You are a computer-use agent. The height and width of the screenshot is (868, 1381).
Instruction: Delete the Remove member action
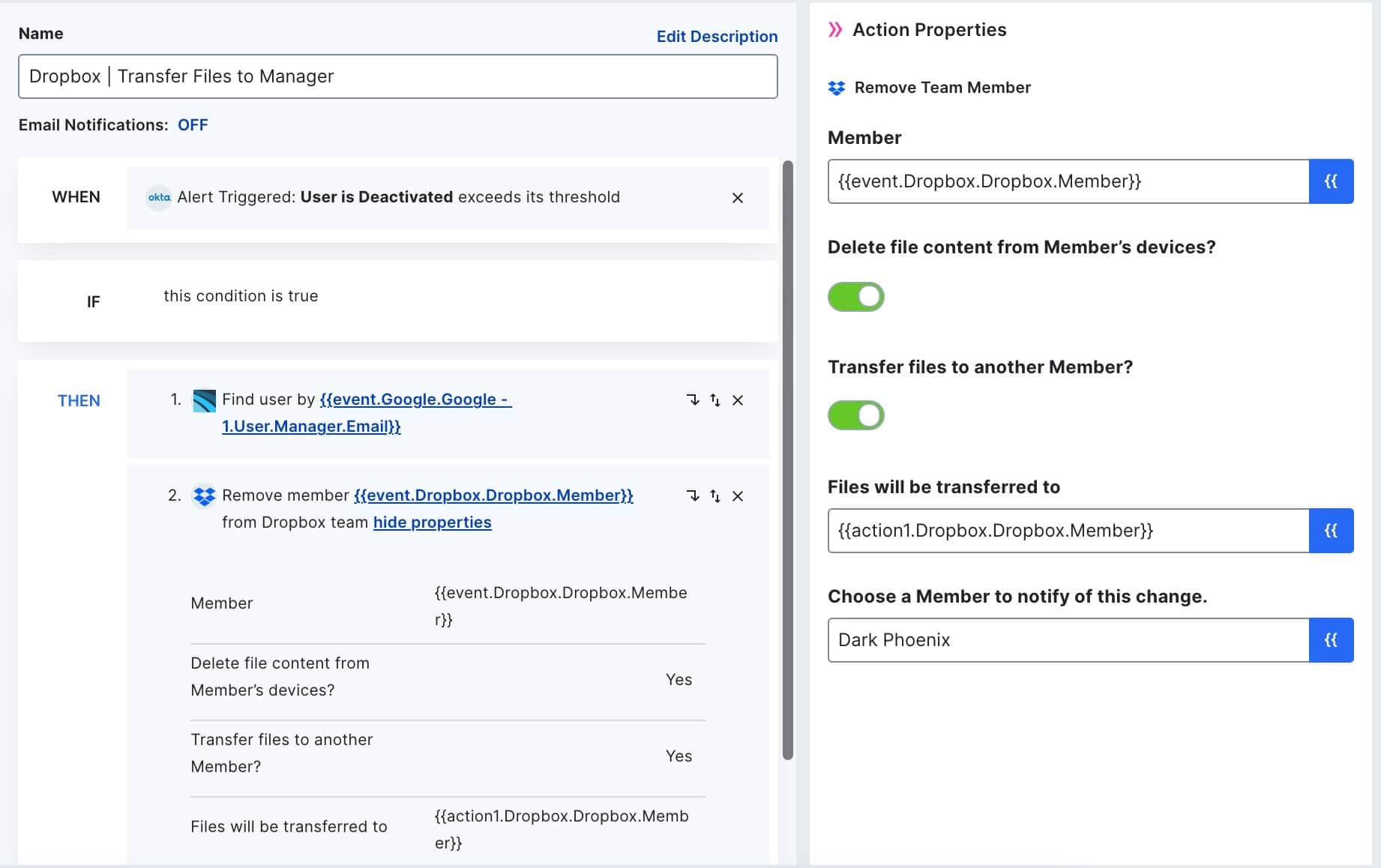[x=738, y=496]
